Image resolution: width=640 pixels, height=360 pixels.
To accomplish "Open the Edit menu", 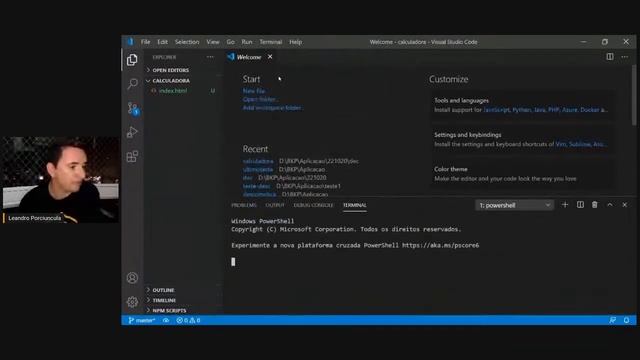I will 162,42.
